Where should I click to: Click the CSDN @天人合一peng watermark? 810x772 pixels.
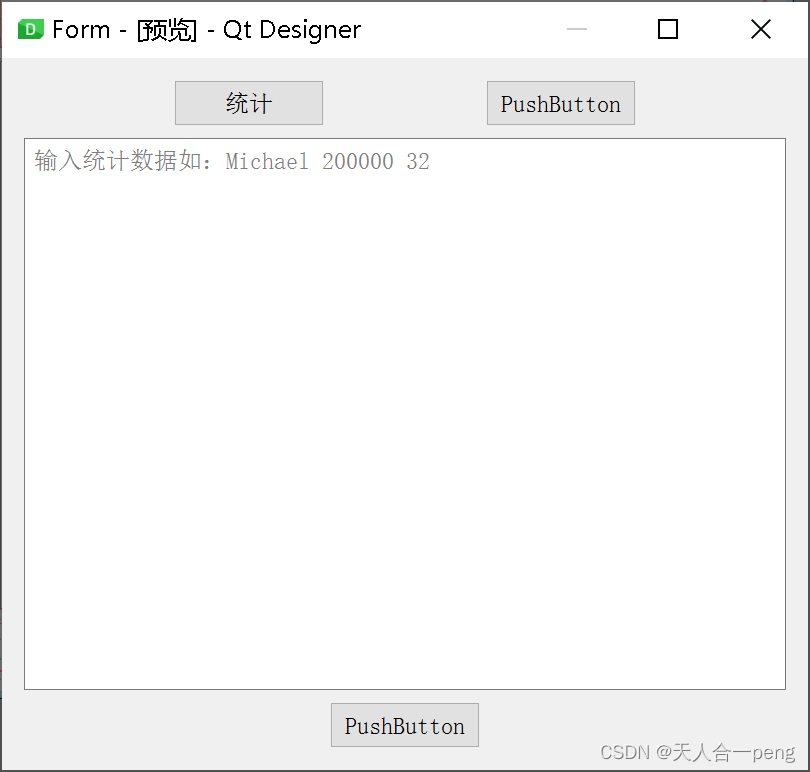[698, 752]
